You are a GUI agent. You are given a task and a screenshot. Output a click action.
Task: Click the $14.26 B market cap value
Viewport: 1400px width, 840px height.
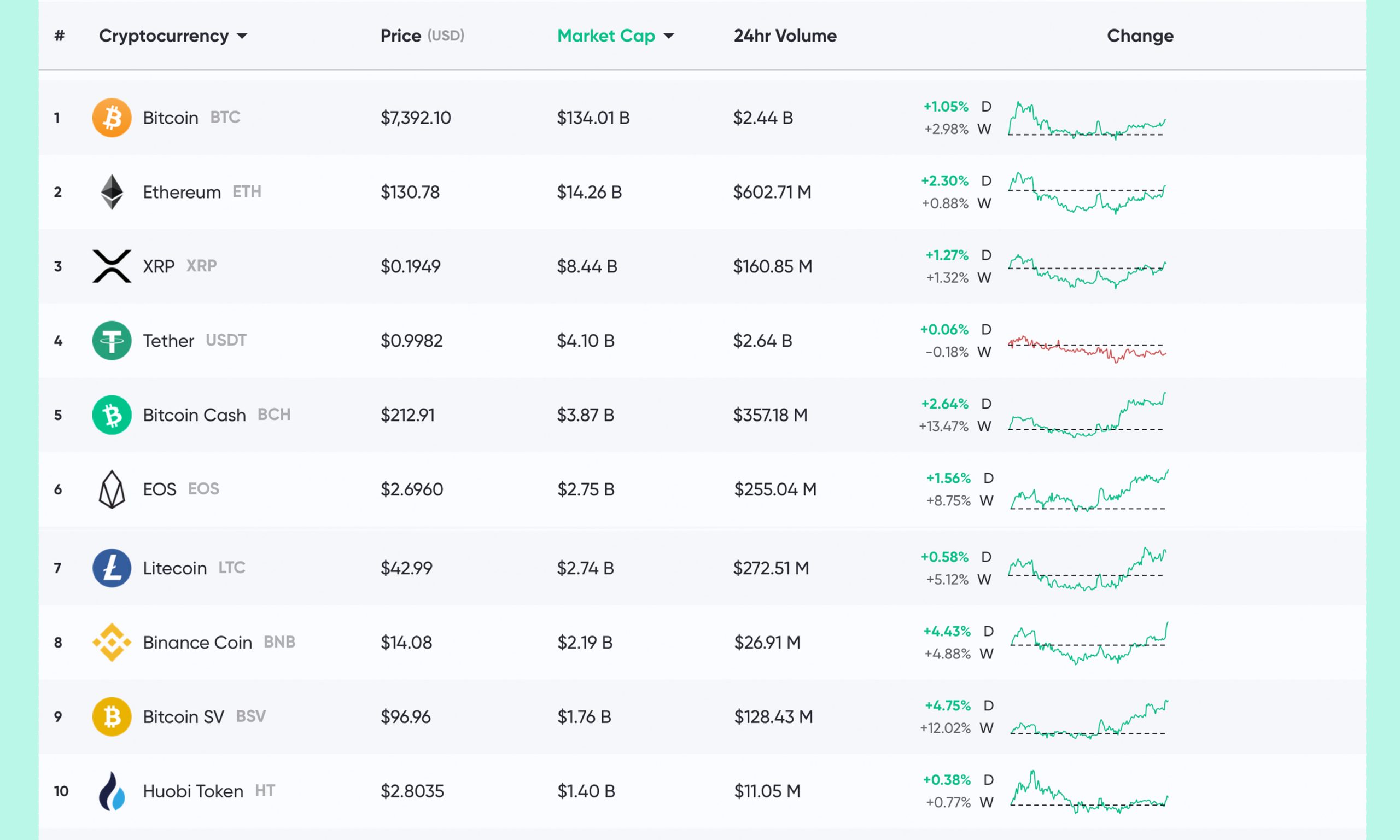[589, 192]
